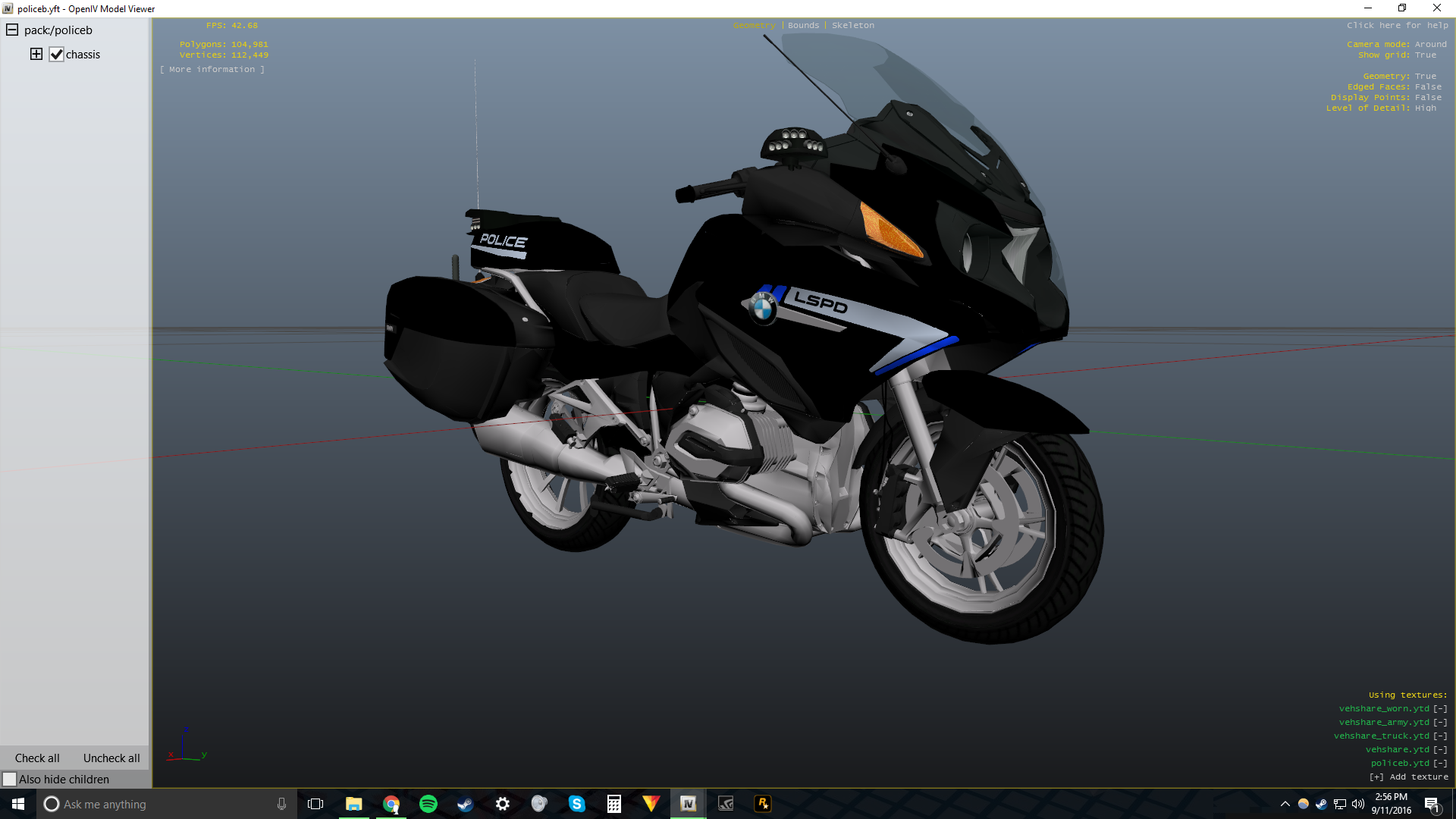The width and height of the screenshot is (1456, 819).
Task: Uncheck the chassis visibility checkbox
Action: (56, 55)
